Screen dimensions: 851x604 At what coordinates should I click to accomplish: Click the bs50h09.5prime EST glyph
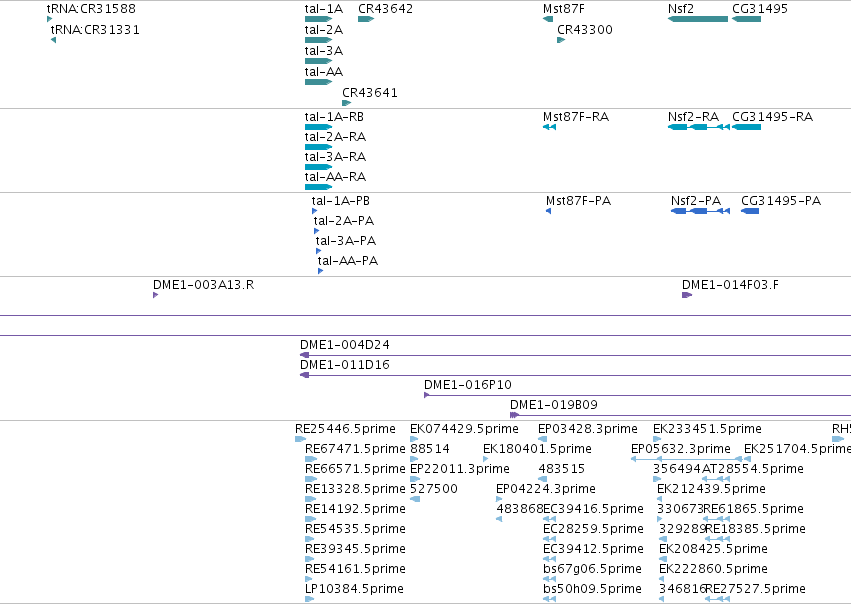(x=549, y=599)
